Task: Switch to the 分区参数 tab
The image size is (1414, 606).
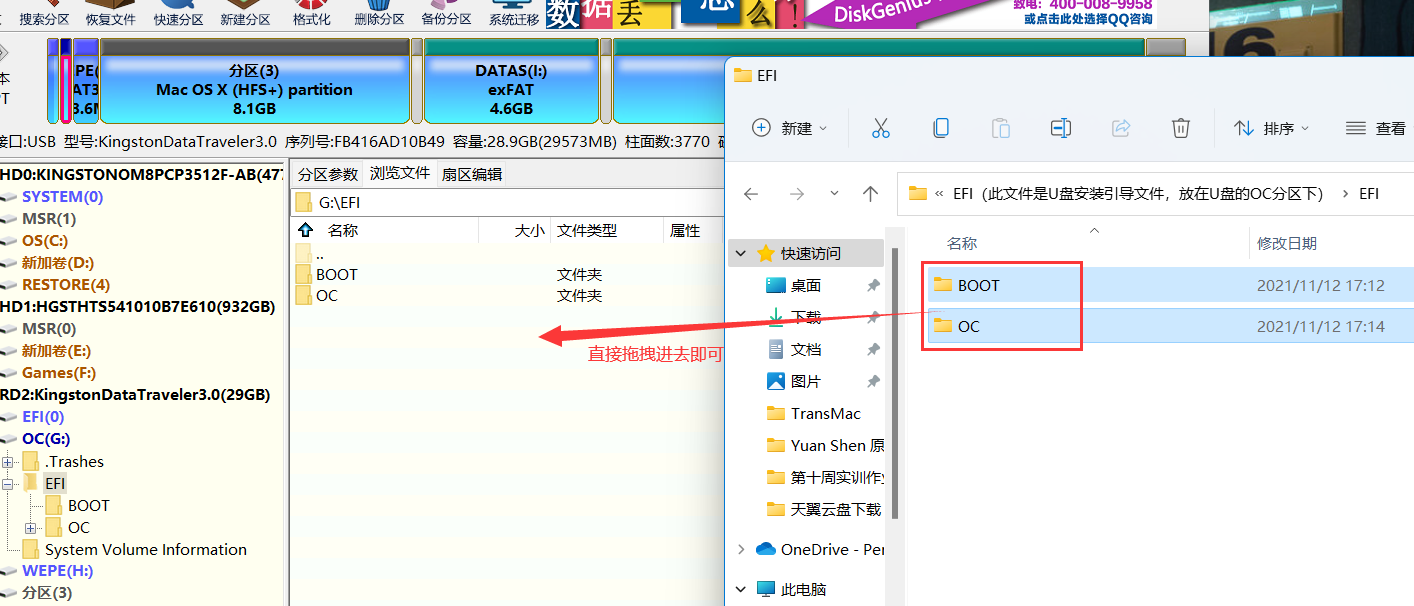Action: [327, 174]
